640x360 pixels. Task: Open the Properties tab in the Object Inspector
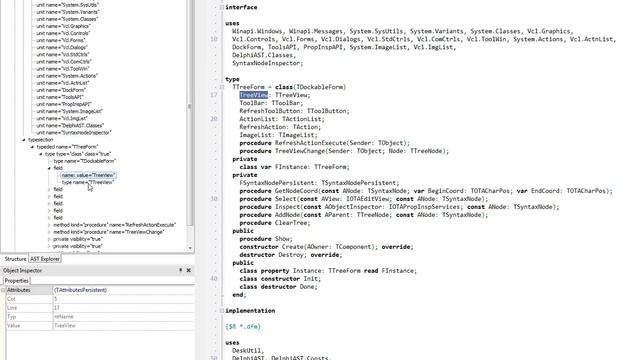16,281
